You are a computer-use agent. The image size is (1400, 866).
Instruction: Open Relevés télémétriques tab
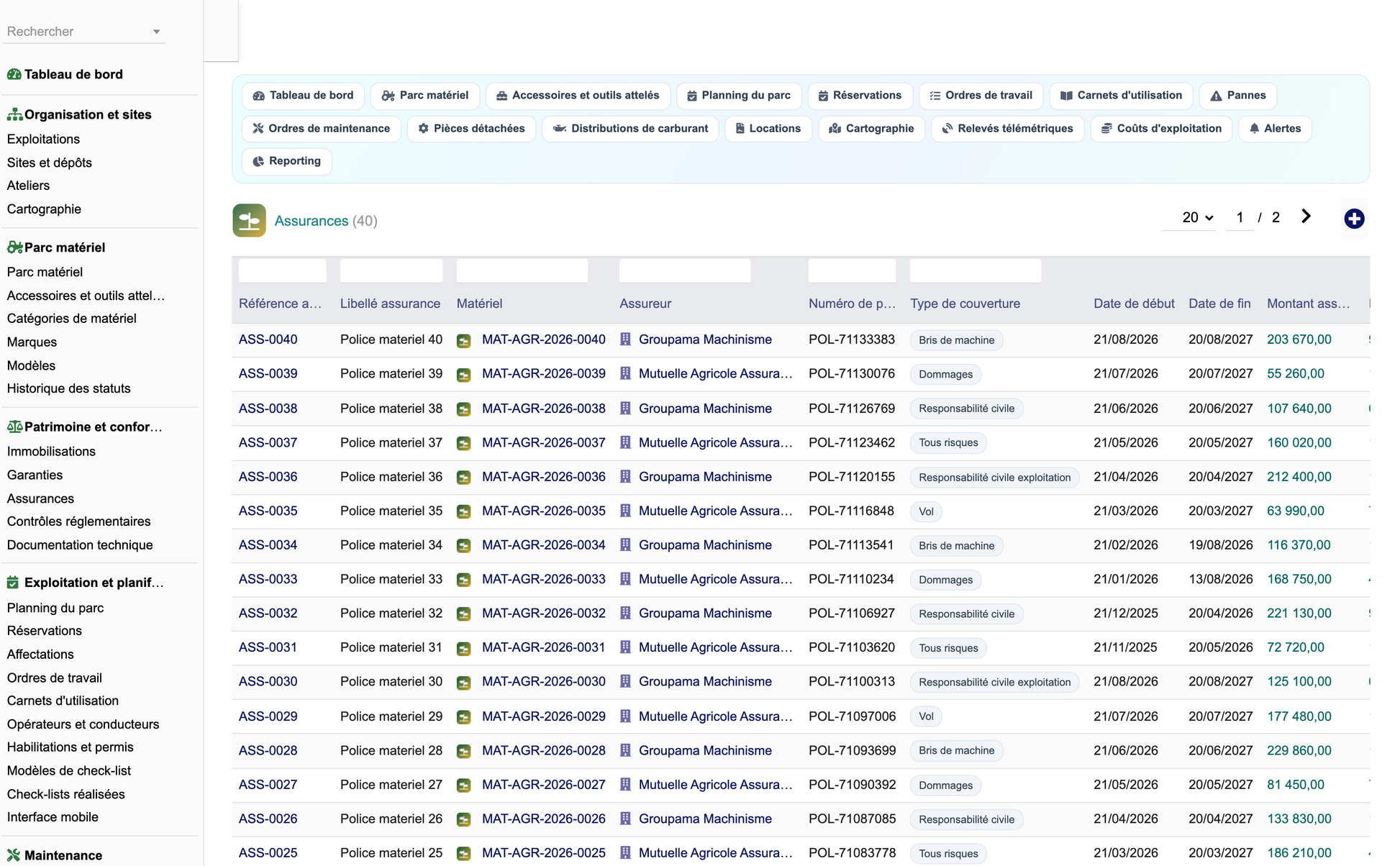pos(1007,129)
